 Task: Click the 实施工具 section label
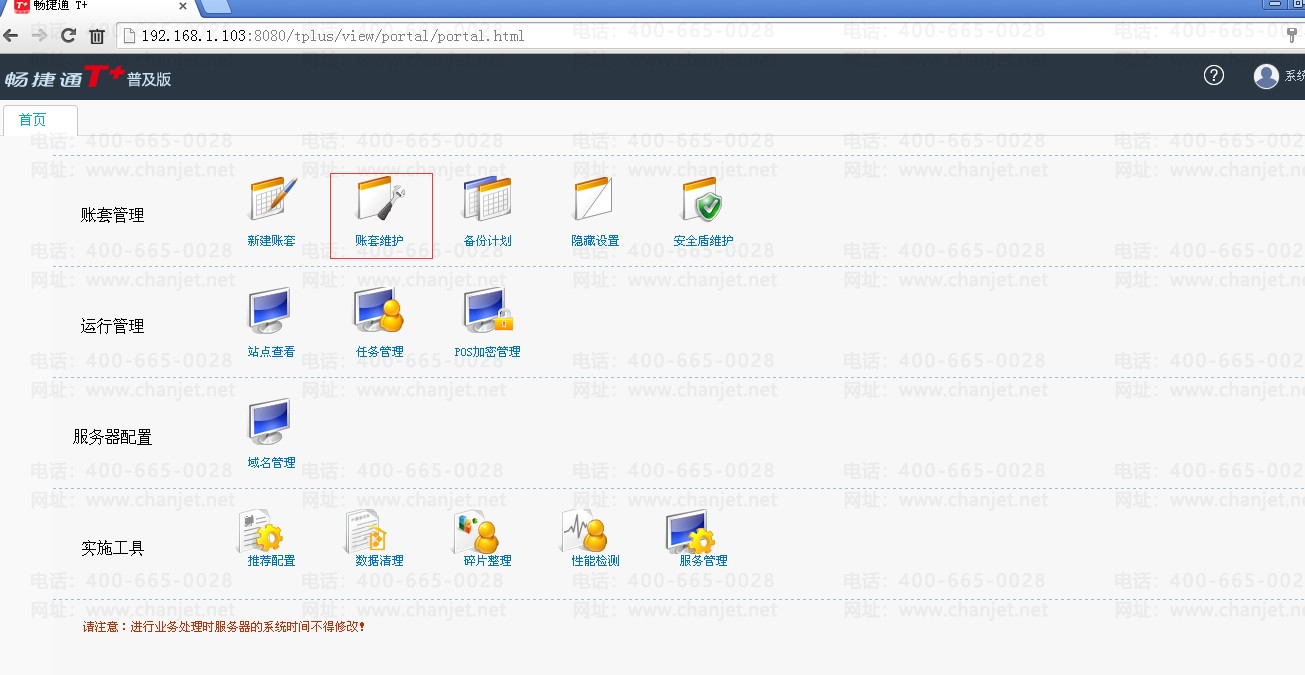tap(113, 548)
